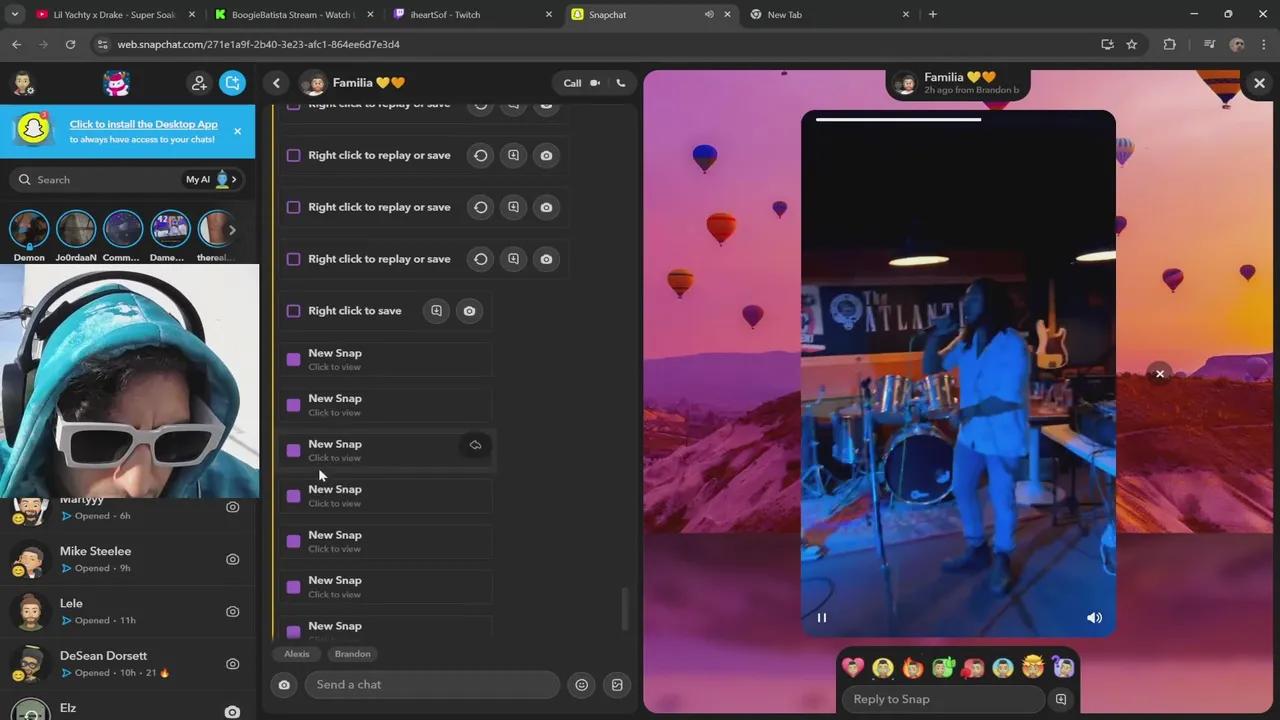This screenshot has width=1280, height=720.
Task: Open the camera button next to 'Send a chat'
Action: (x=284, y=685)
